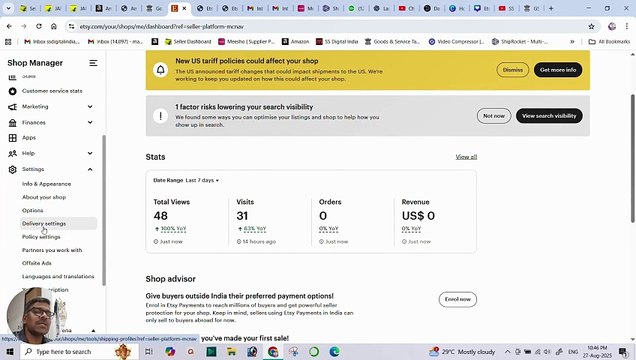Open Offsite Ads settings
The width and height of the screenshot is (636, 360).
click(37, 263)
